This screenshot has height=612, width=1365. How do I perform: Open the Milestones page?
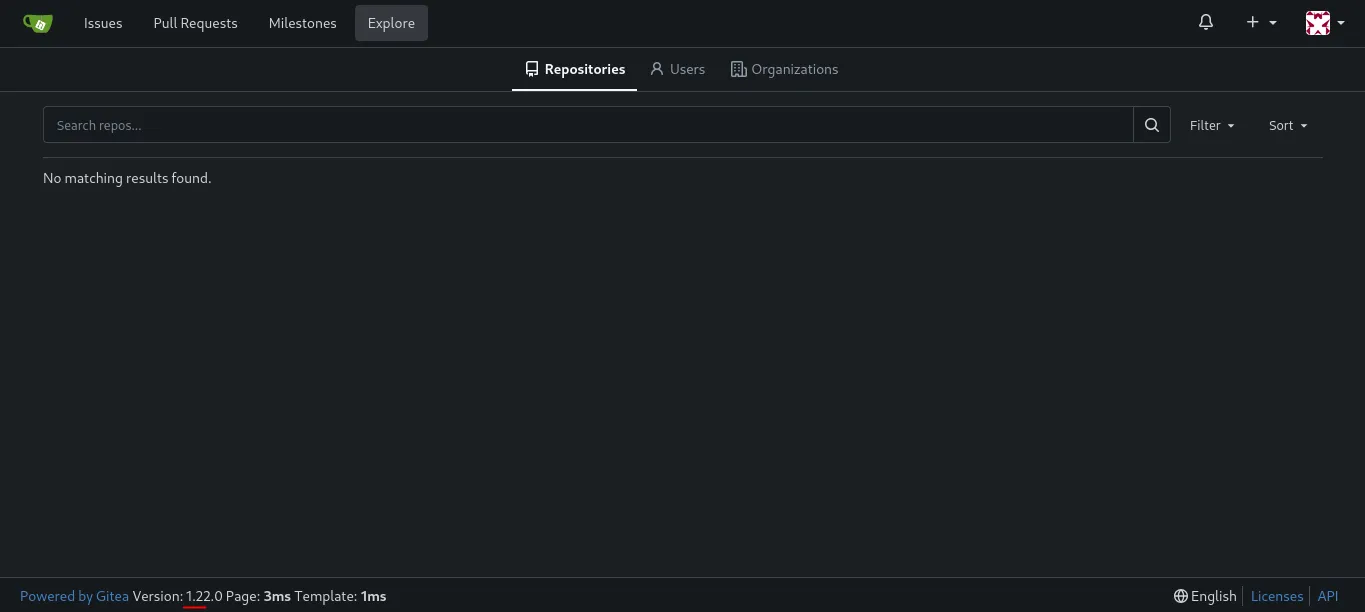(302, 23)
